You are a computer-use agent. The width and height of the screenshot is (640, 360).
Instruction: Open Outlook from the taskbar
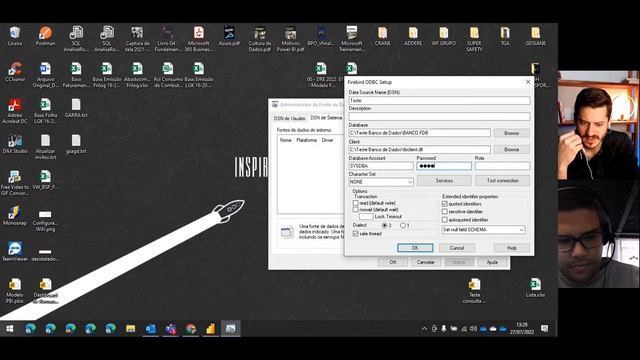[x=151, y=329]
